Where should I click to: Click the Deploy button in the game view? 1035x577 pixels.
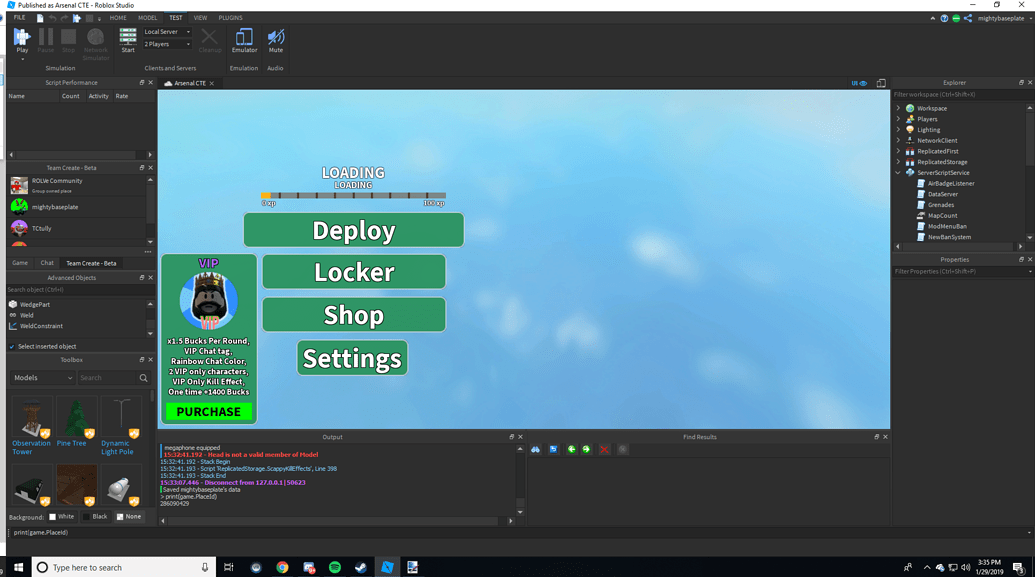(x=353, y=230)
